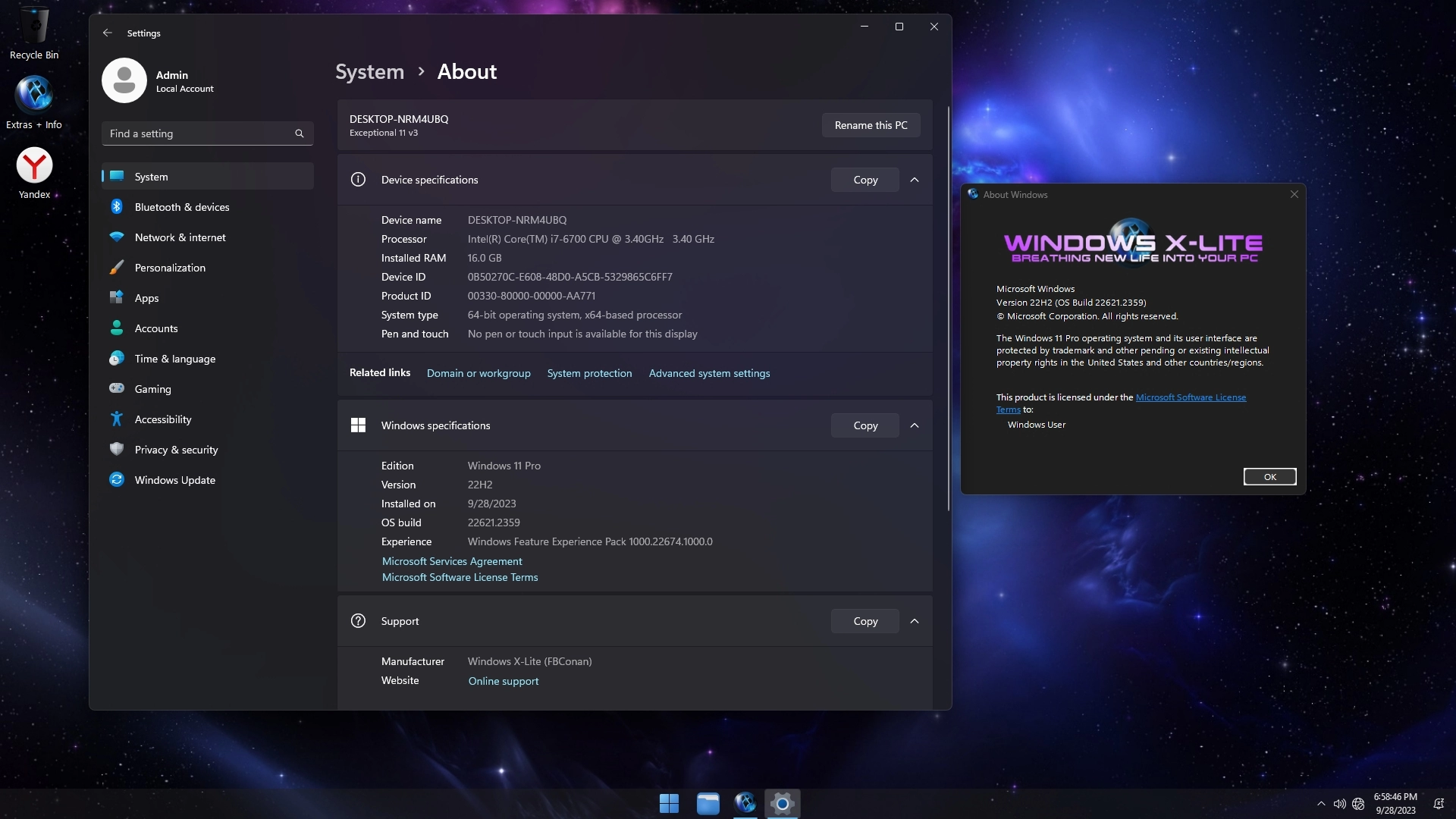Open the Advanced system settings link

click(709, 373)
